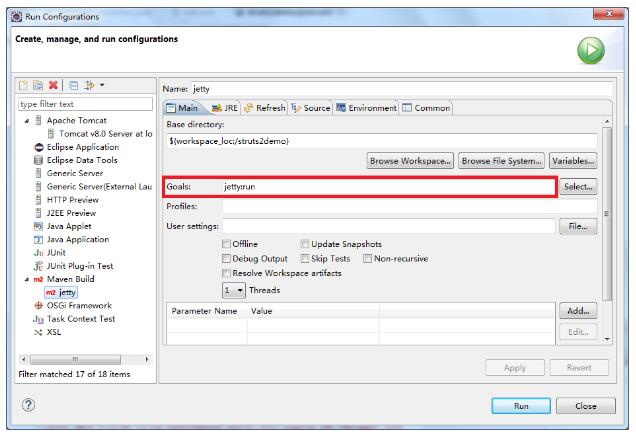Image resolution: width=636 pixels, height=436 pixels.
Task: Select the Eclipse Application configuration type
Action: [81, 147]
